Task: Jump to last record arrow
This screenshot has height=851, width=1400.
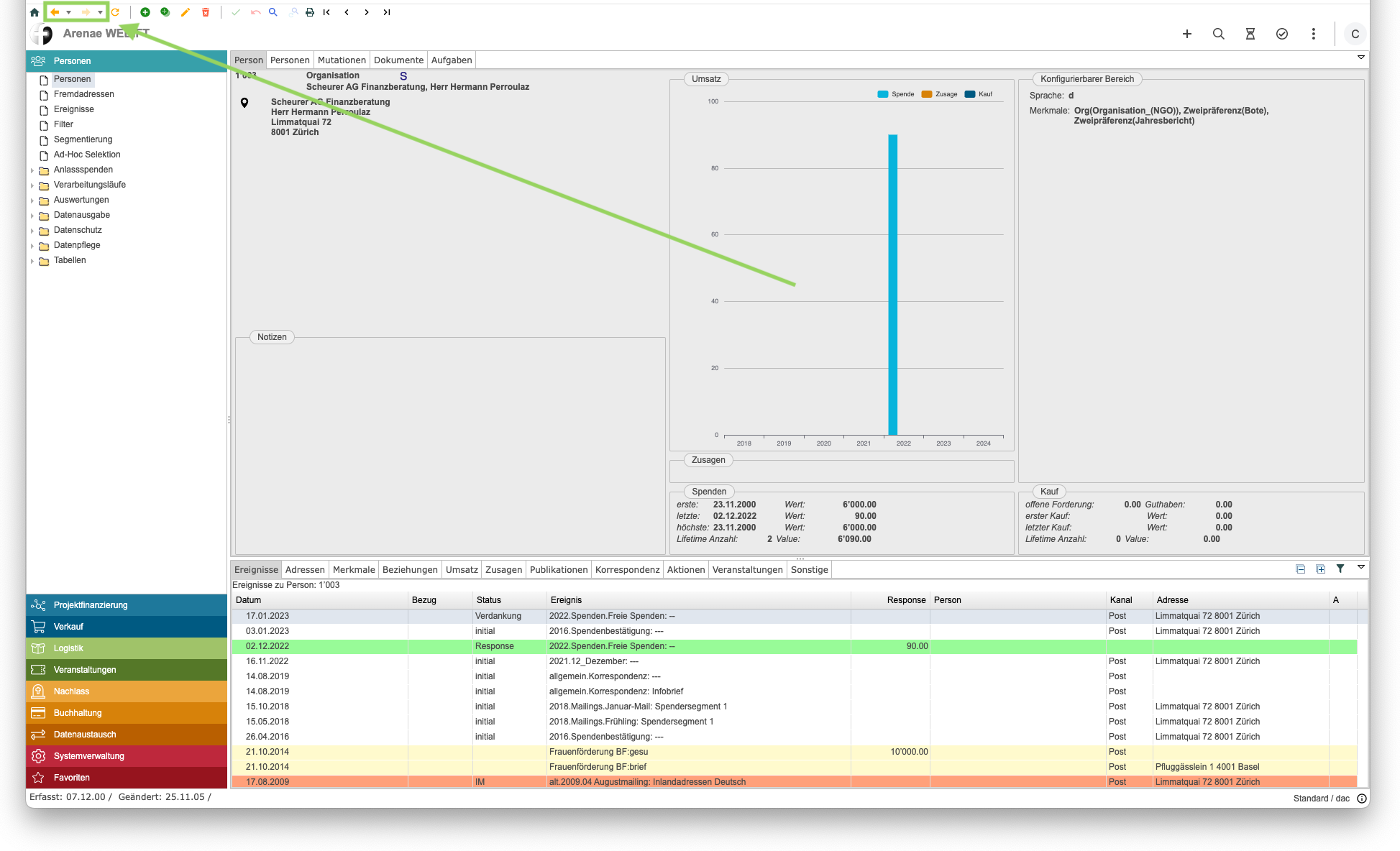Action: click(387, 12)
